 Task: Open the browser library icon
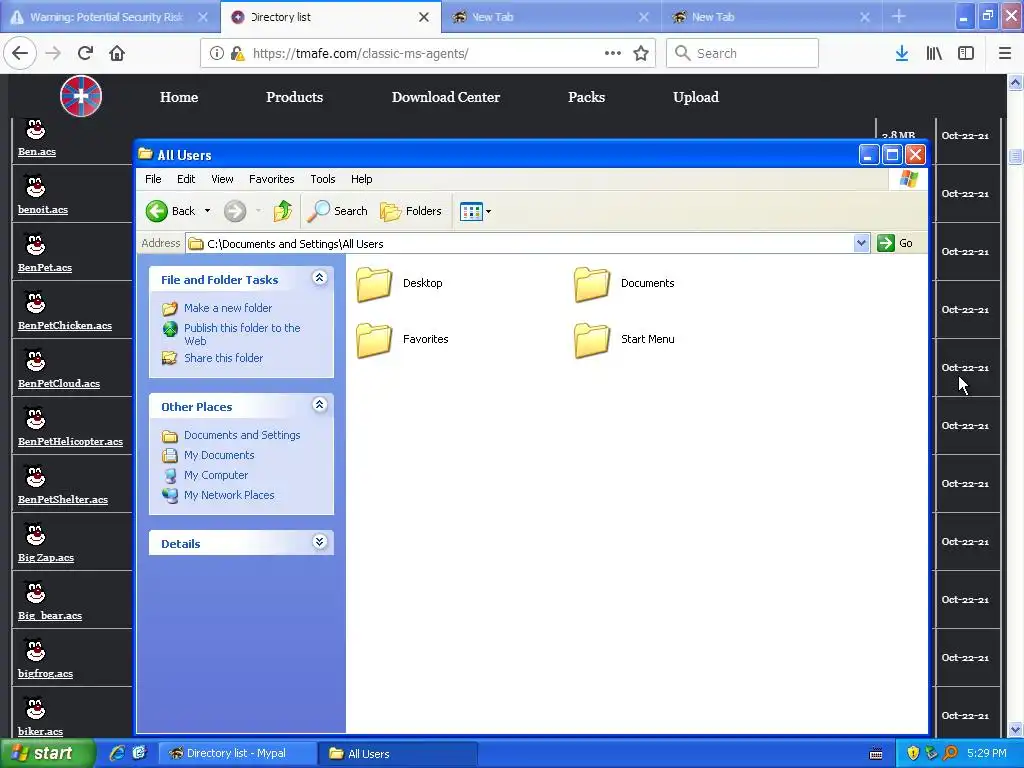[934, 53]
